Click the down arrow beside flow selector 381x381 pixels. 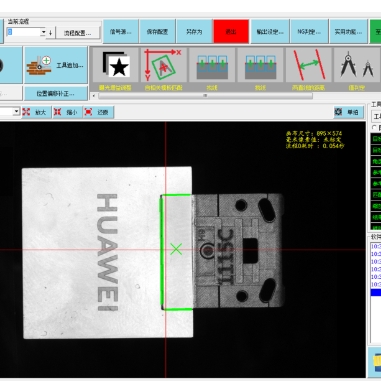51,33
